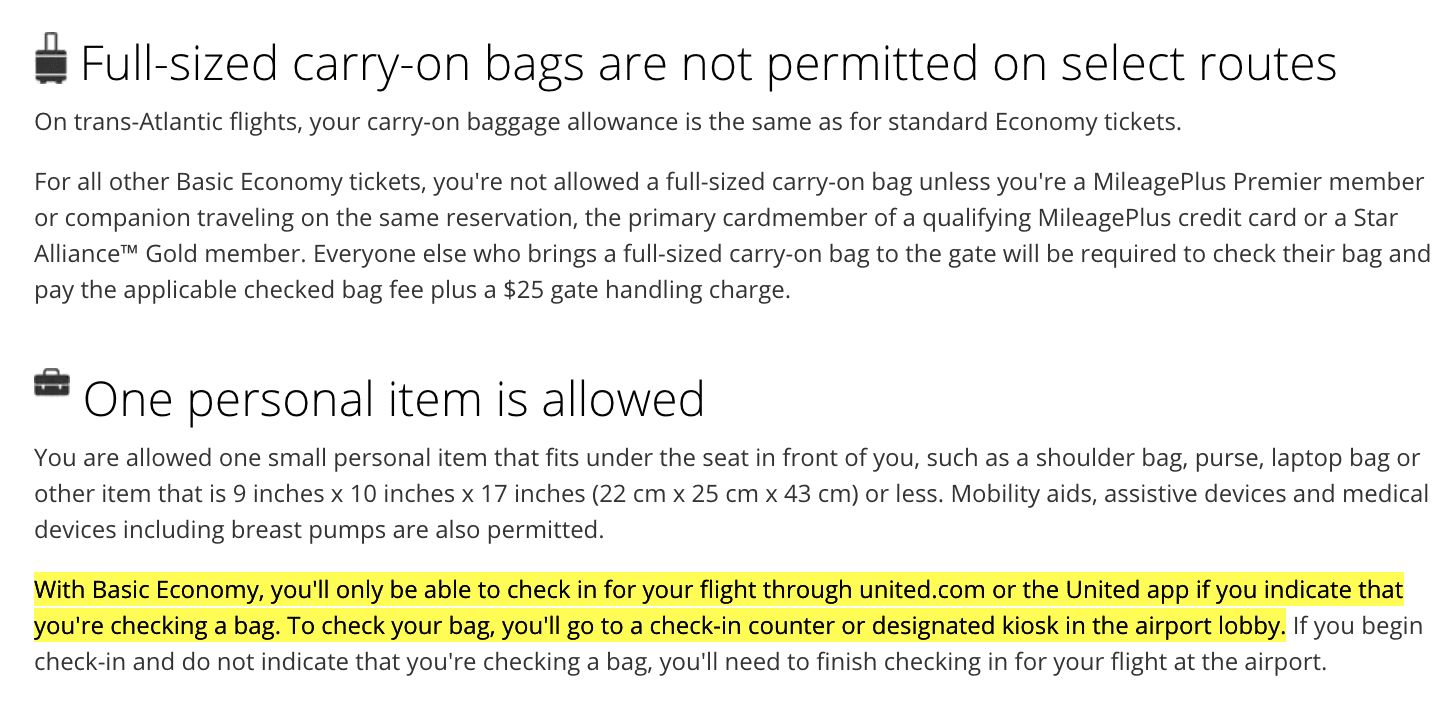1452x706 pixels.
Task: Click the briefcase icon beside personal item heading
Action: [x=52, y=384]
